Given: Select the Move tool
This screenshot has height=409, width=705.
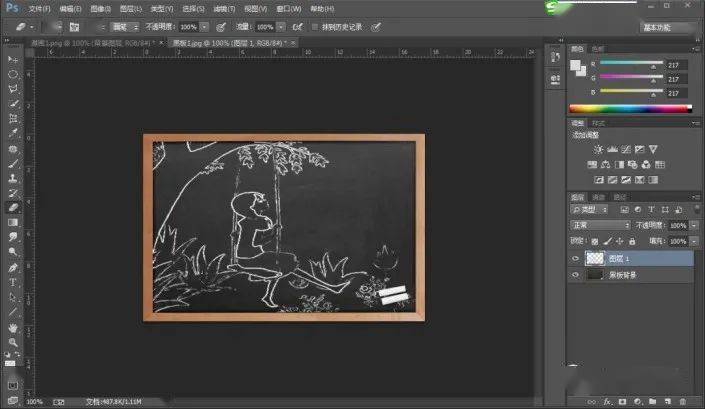Looking at the screenshot, I should (x=13, y=59).
